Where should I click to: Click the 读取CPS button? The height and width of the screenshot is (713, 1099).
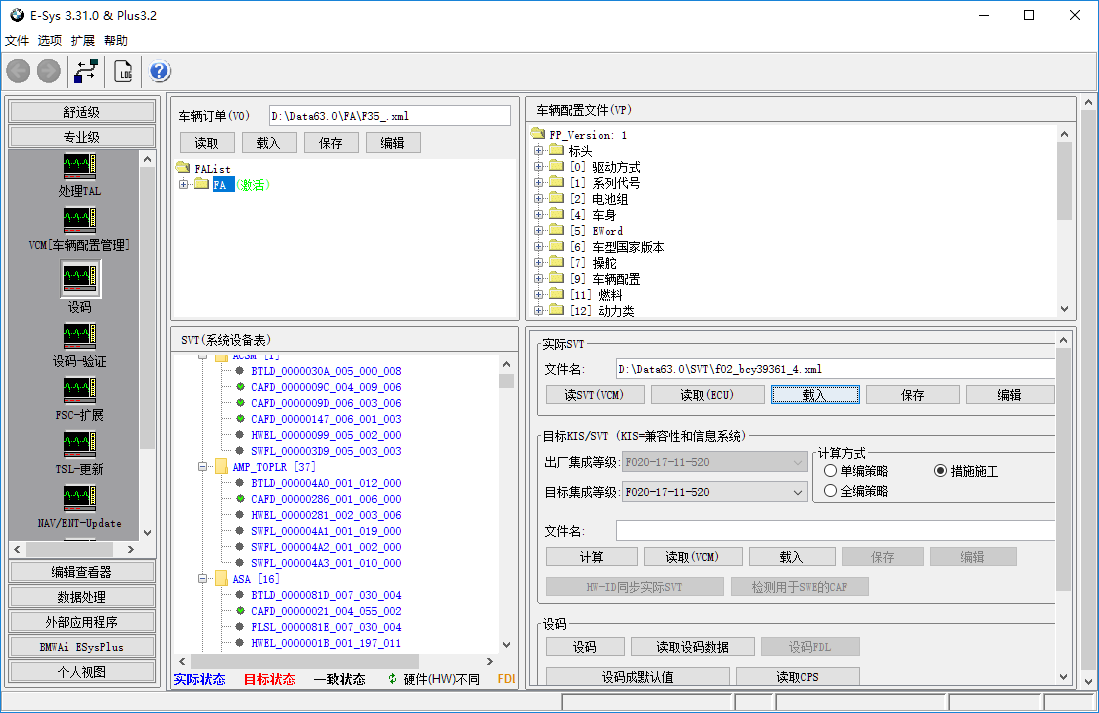click(x=798, y=677)
